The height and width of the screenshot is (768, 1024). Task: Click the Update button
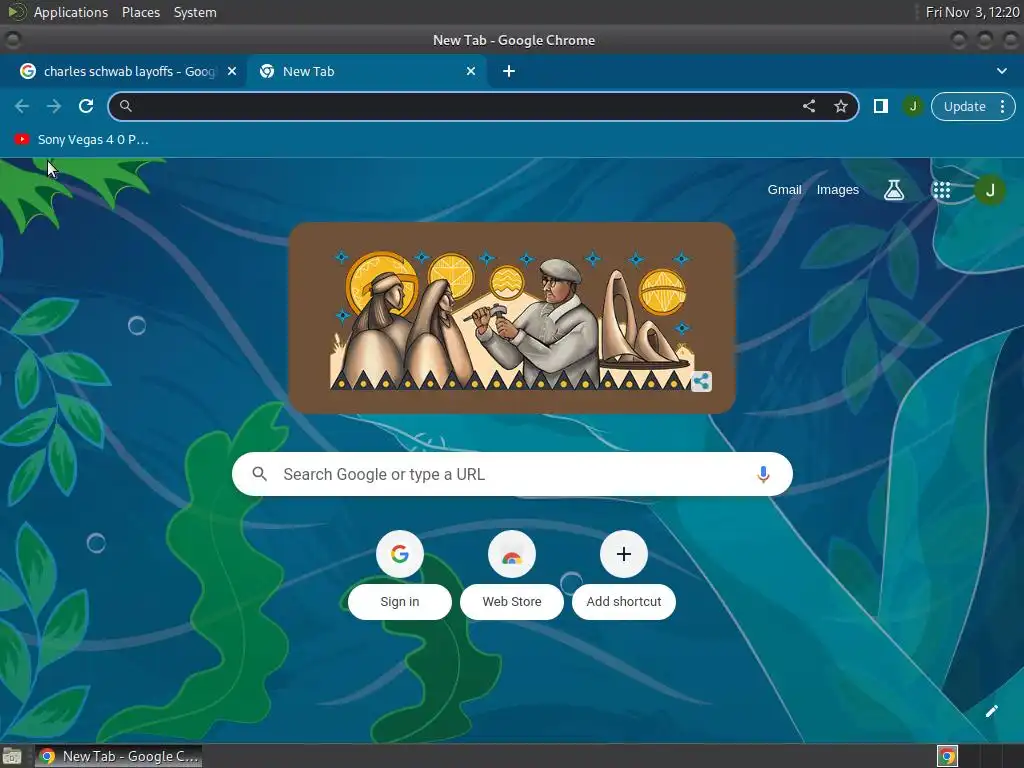click(x=964, y=106)
